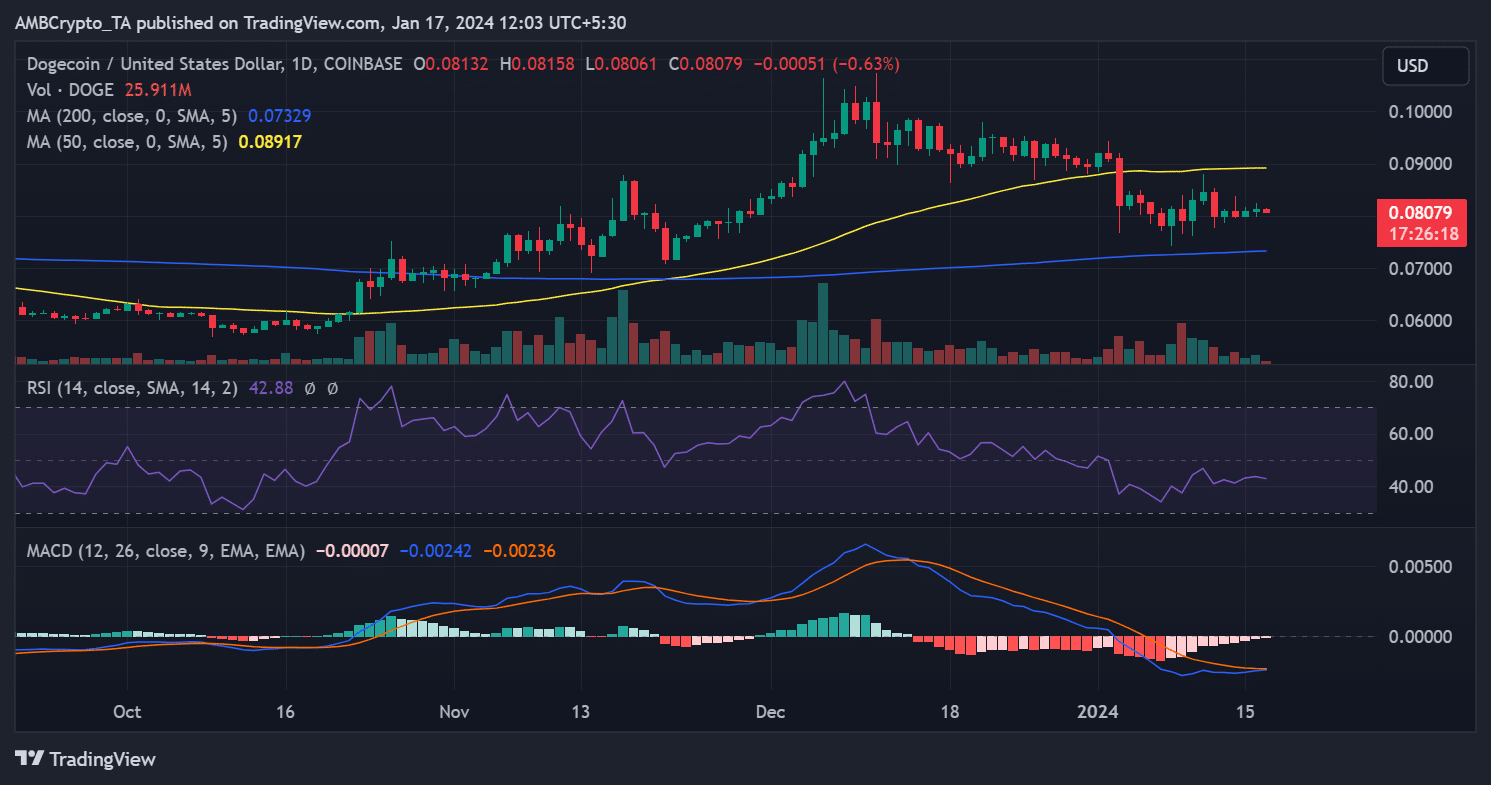Click the 18 date label on the time axis

950,712
